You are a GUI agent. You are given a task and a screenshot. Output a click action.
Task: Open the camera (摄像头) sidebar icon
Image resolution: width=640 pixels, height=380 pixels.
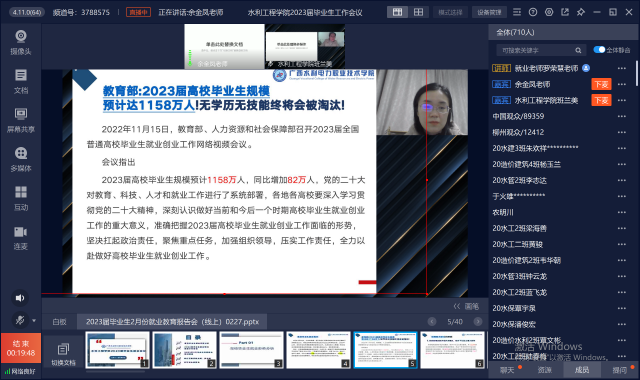(21, 42)
